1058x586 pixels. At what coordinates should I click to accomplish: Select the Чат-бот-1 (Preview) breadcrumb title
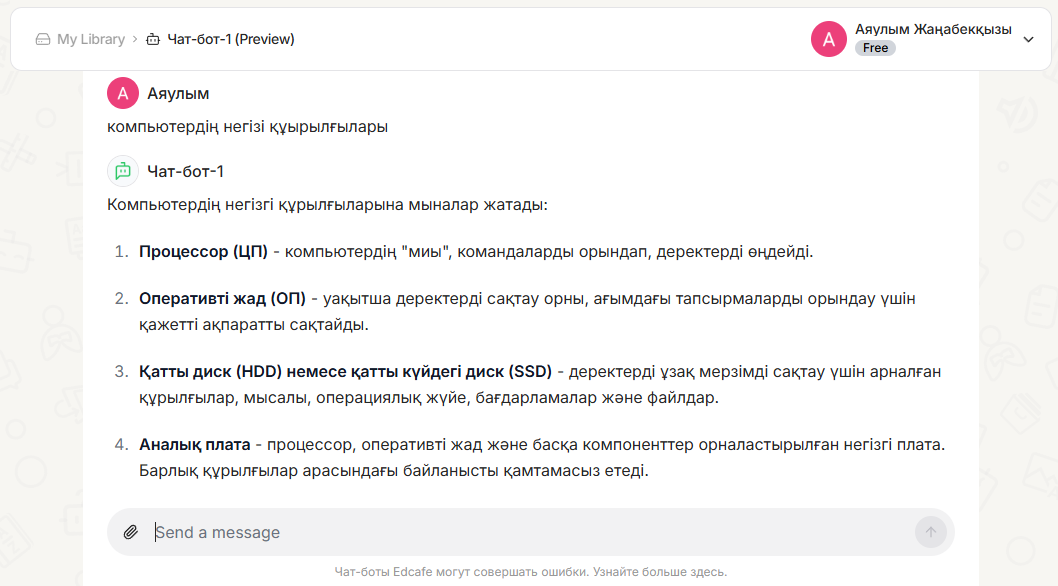[x=231, y=39]
